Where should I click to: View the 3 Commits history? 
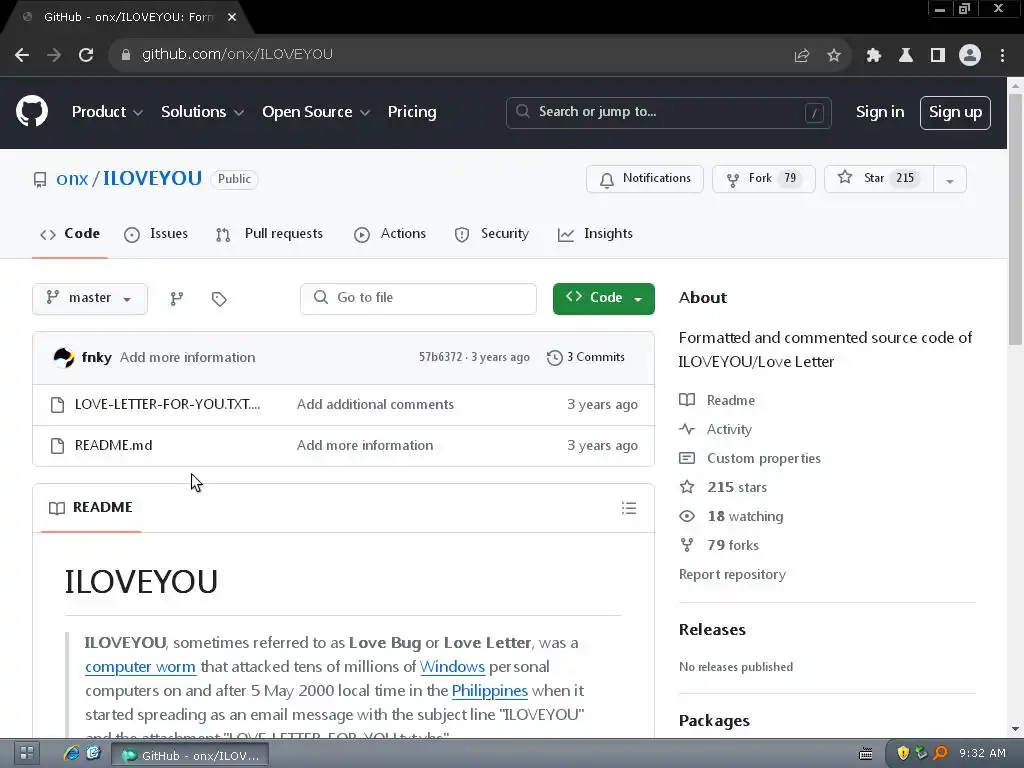point(586,357)
